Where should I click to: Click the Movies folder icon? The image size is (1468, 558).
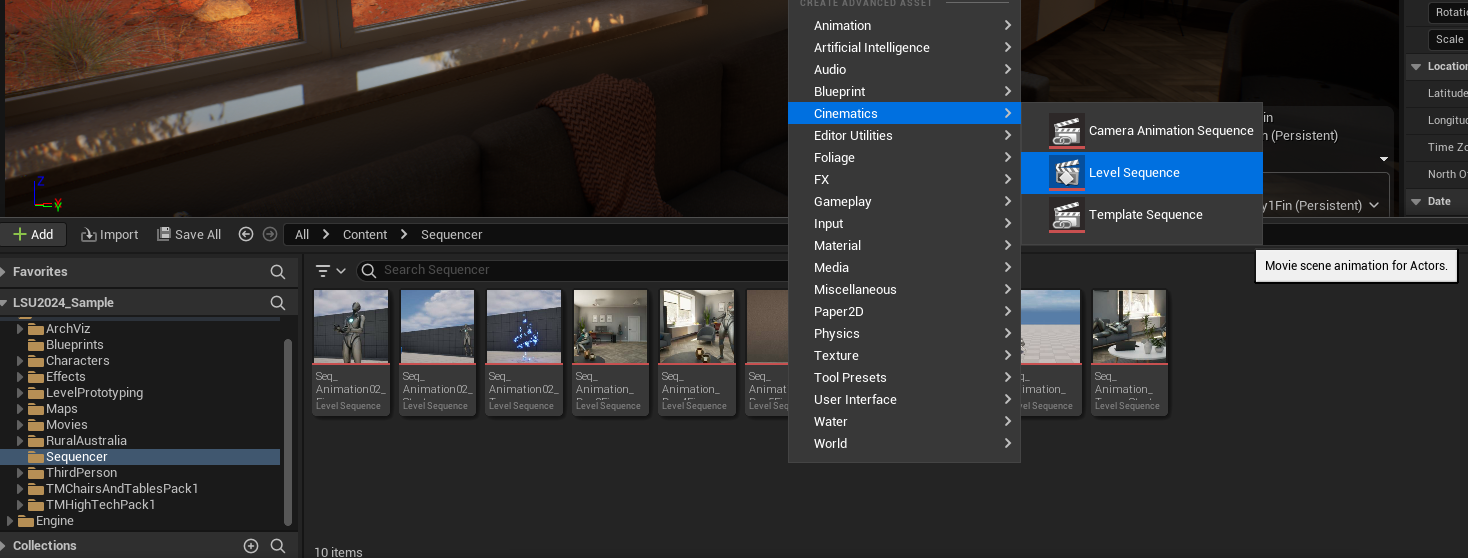pyautogui.click(x=36, y=425)
